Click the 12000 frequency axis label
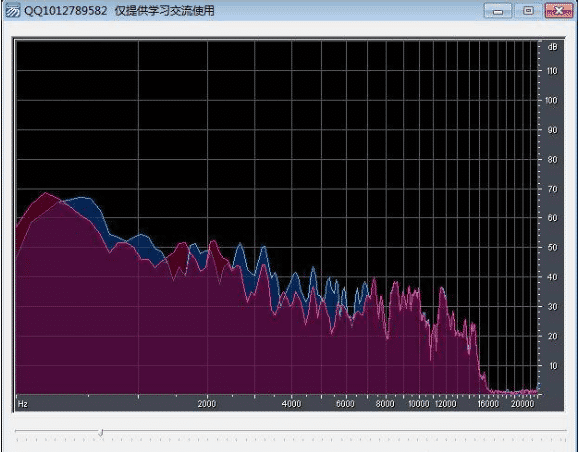The image size is (579, 452). 446,404
